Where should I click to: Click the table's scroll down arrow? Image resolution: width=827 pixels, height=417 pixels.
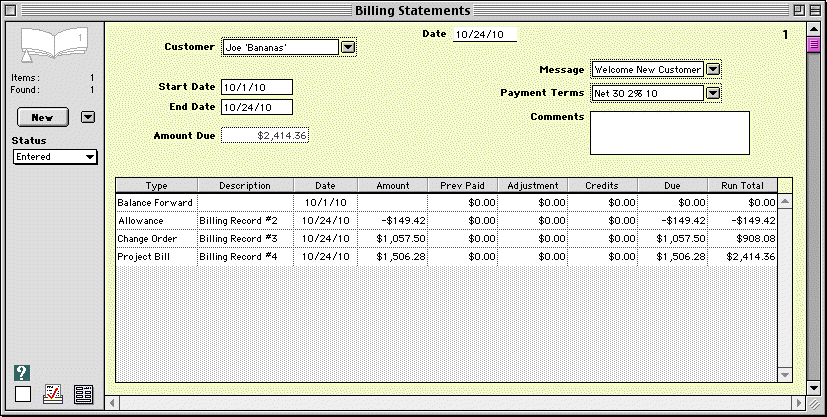(x=785, y=375)
